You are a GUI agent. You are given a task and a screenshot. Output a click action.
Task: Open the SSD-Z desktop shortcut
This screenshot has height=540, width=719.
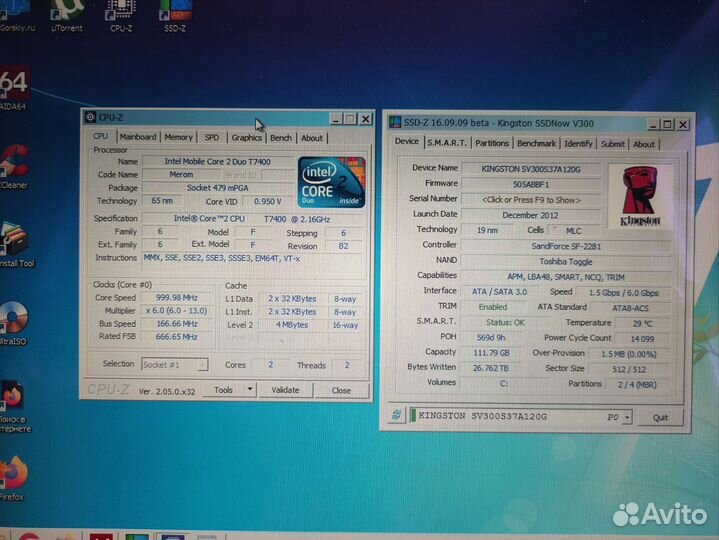[175, 15]
